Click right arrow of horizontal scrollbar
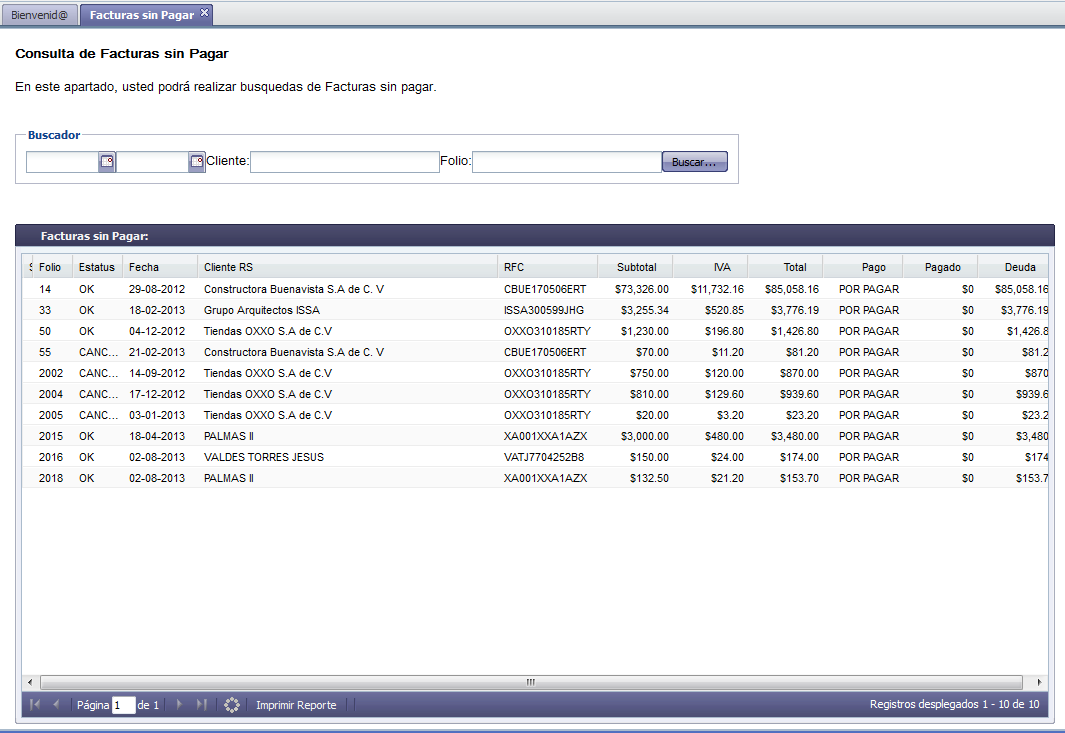The height and width of the screenshot is (733, 1065). click(1040, 682)
